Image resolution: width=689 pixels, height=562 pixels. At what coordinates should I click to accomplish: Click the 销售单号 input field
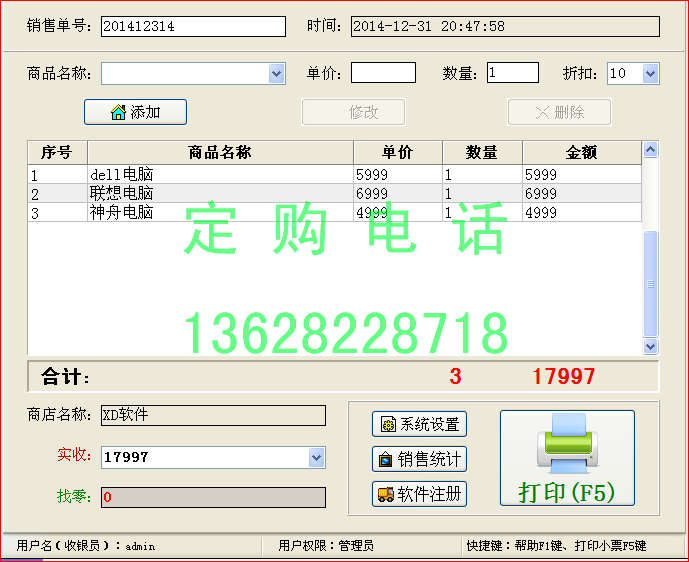point(193,26)
